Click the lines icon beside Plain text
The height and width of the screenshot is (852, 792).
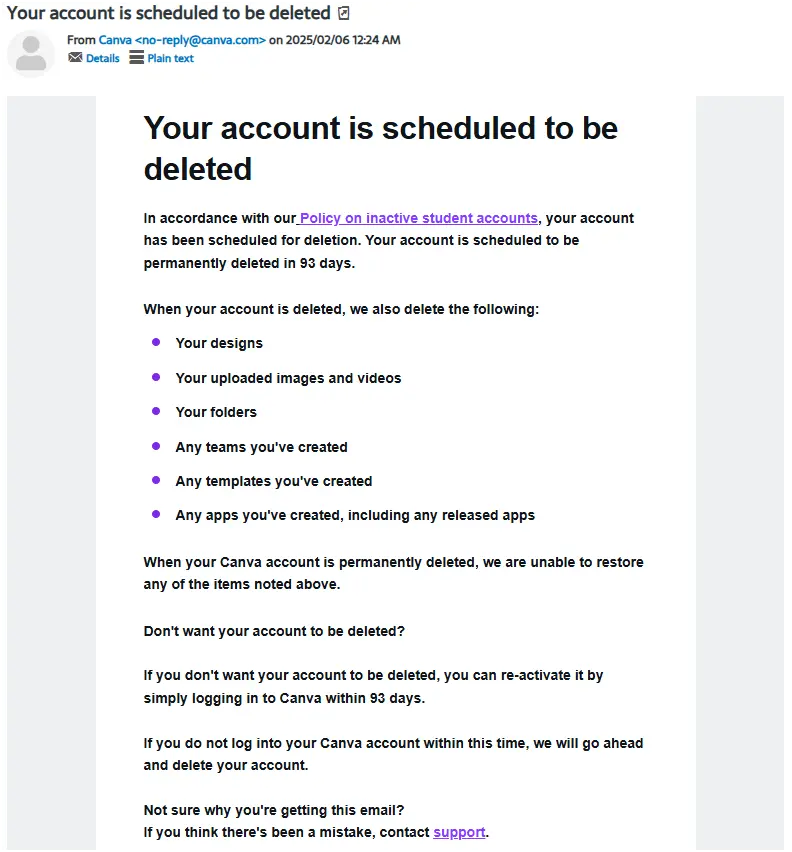tap(136, 58)
